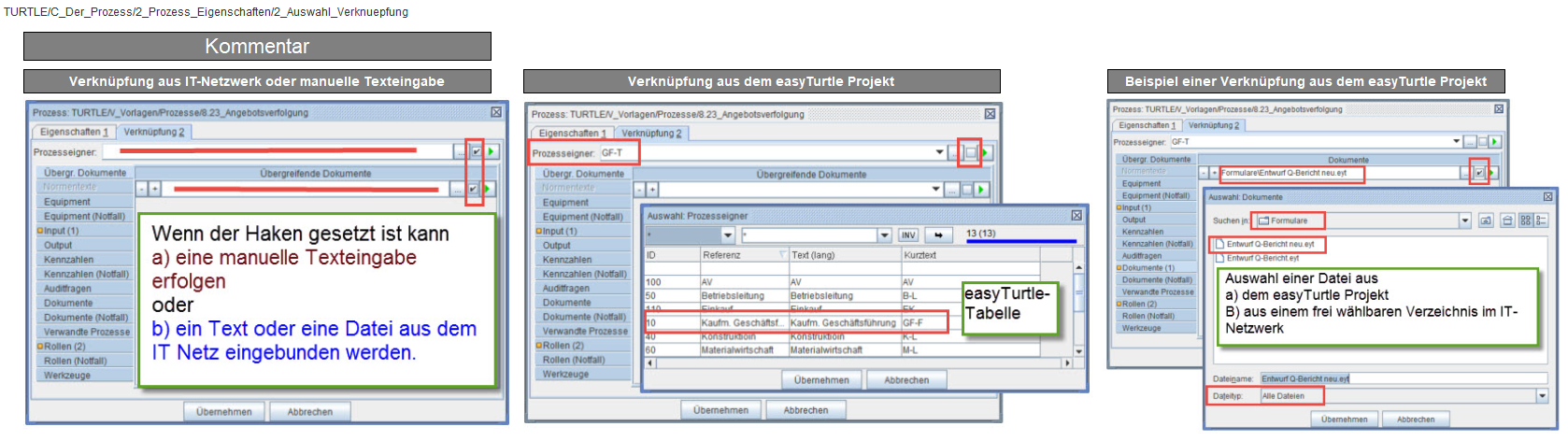1568x441 pixels.
Task: Click vertical scrollbar down arrow in Prozesseigner table
Action: tap(1078, 351)
